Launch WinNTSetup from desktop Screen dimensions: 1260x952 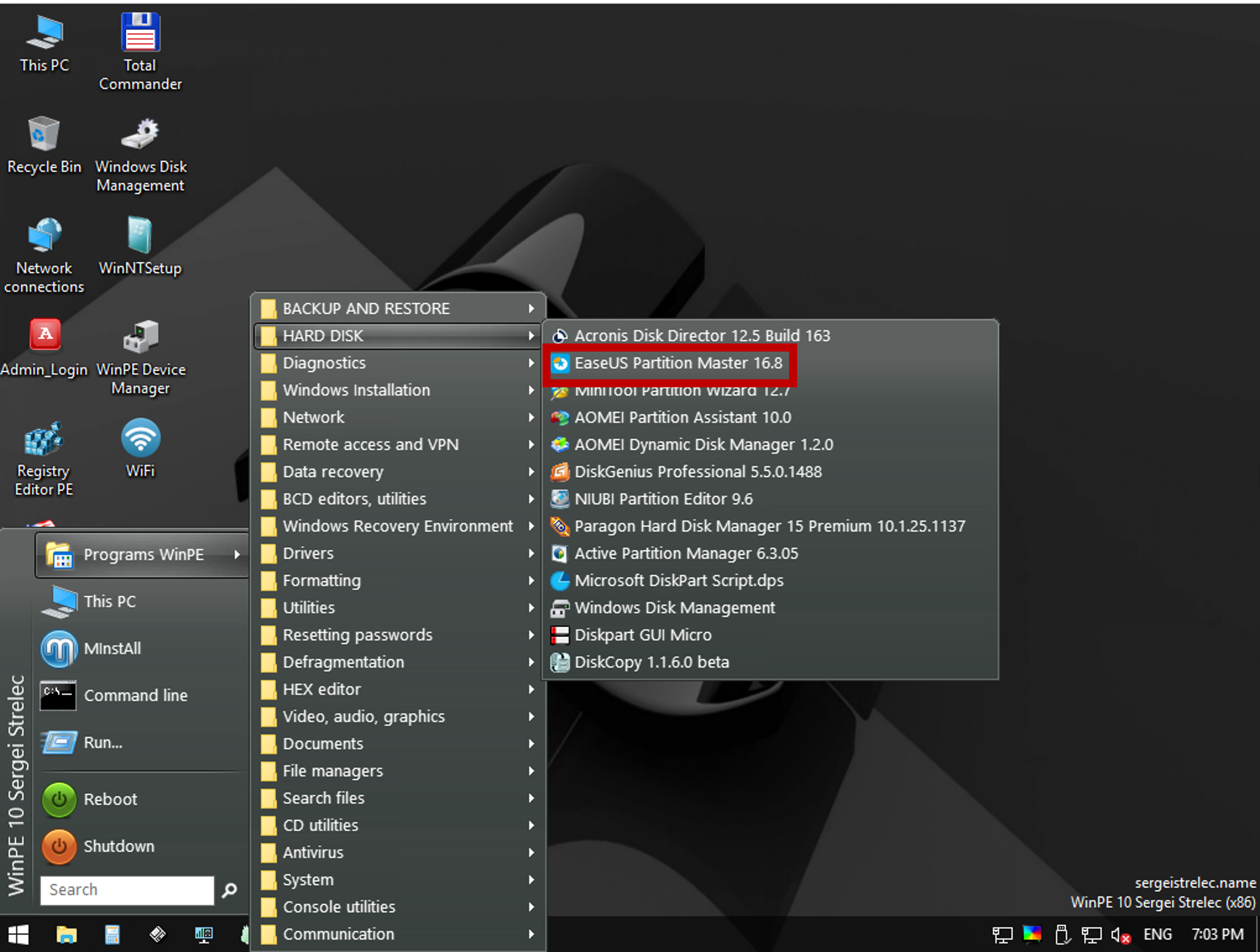[140, 236]
